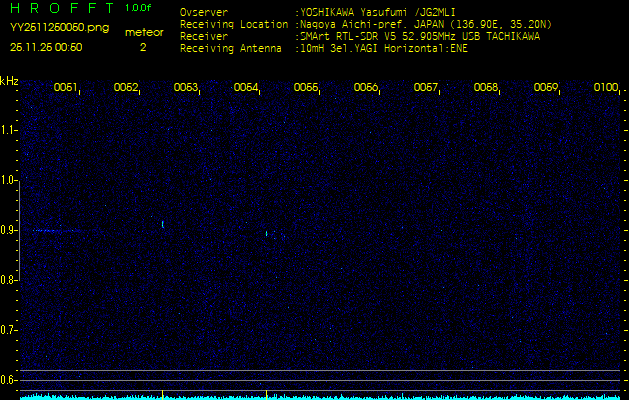
Task: Click the 'Receiving Location' label
Action: click(234, 24)
